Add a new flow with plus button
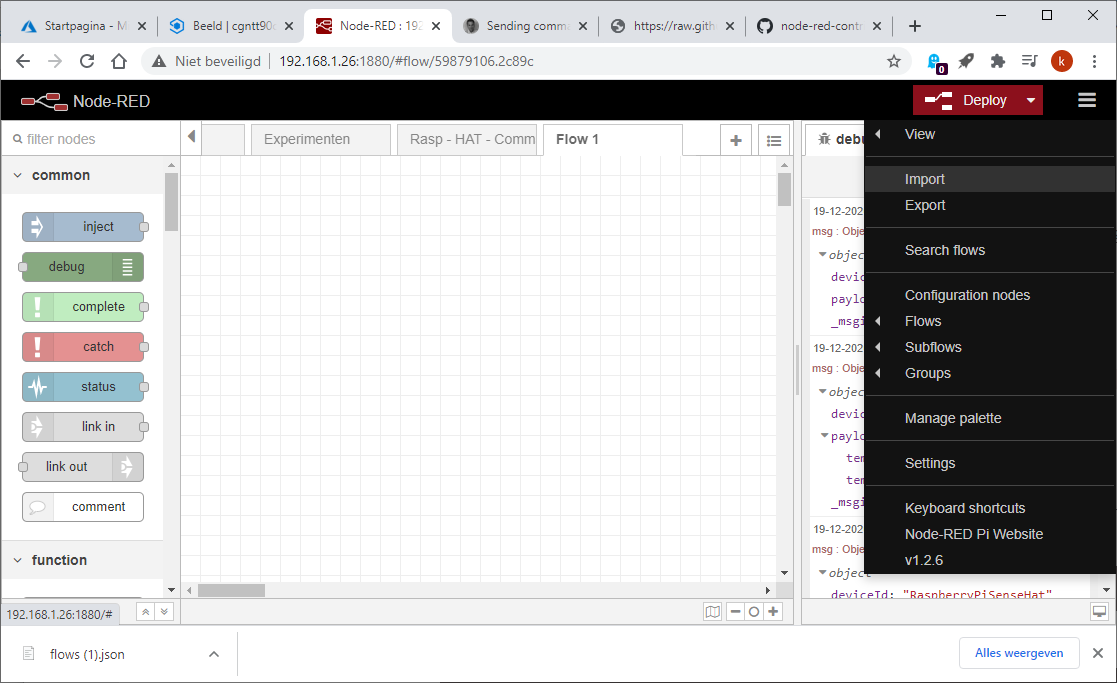 point(736,140)
